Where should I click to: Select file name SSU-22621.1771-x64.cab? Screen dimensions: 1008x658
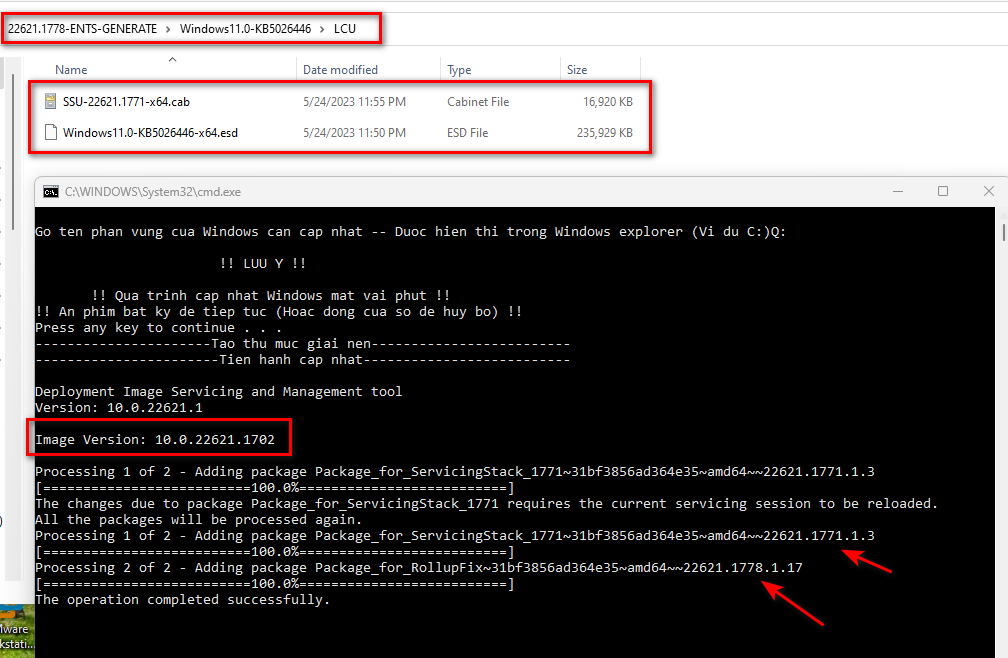(x=126, y=102)
